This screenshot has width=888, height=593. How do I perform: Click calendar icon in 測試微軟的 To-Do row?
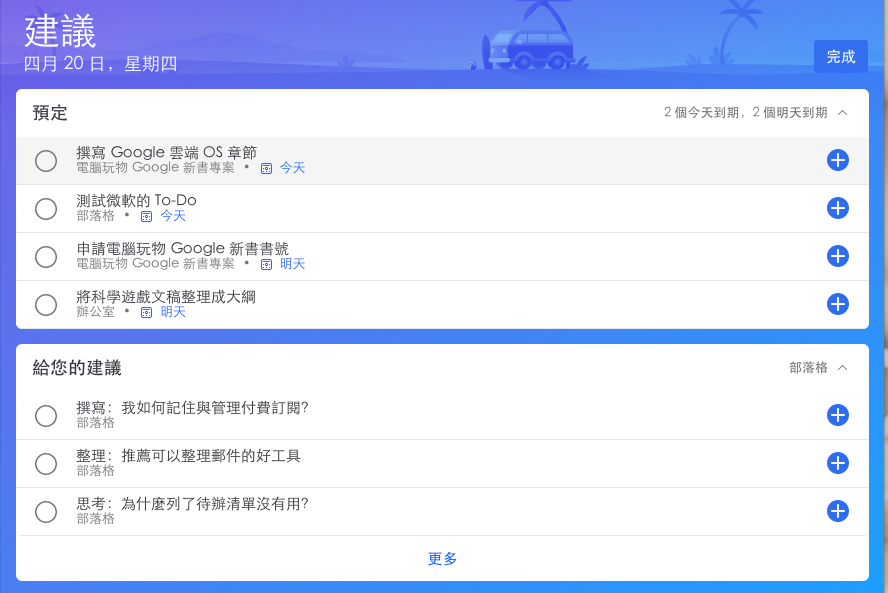pos(146,216)
